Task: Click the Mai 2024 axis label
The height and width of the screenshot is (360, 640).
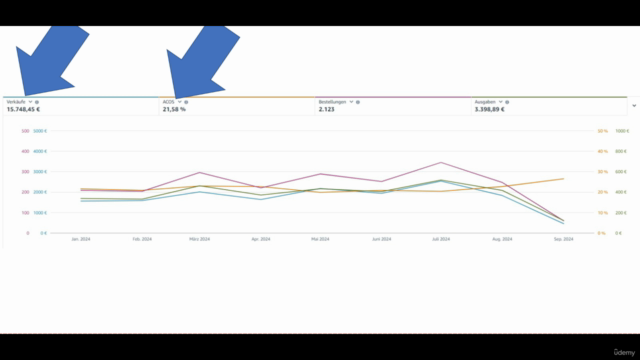Action: 320,239
